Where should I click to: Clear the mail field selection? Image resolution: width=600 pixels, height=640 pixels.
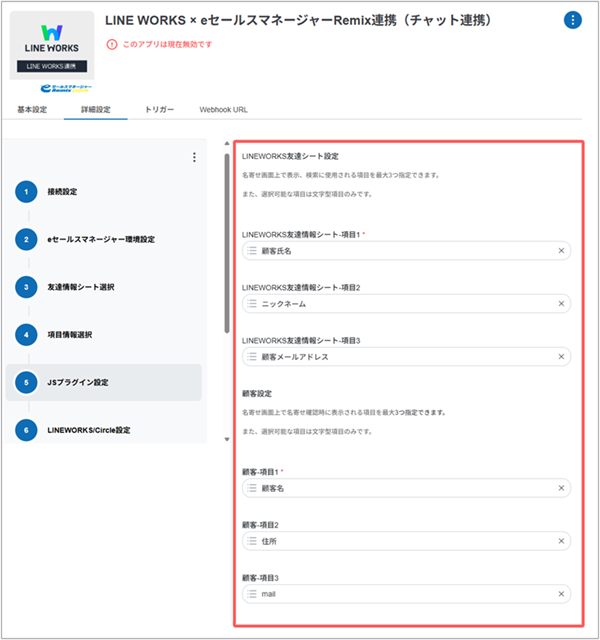[561, 594]
